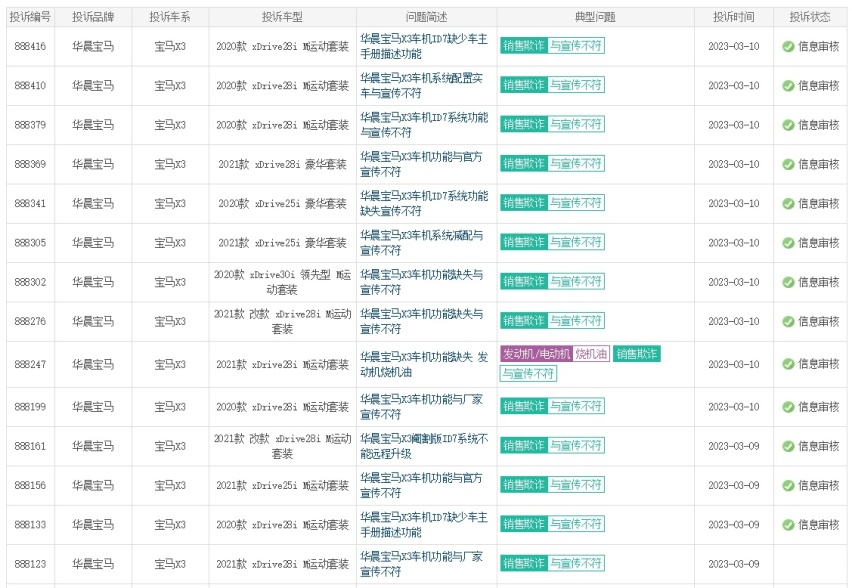Click the 销售欺诈 tag in row 888247
This screenshot has height=588, width=852.
[637, 354]
